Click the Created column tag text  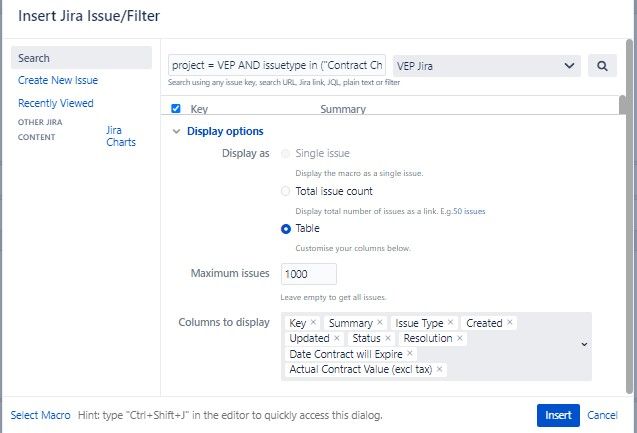[x=484, y=323]
